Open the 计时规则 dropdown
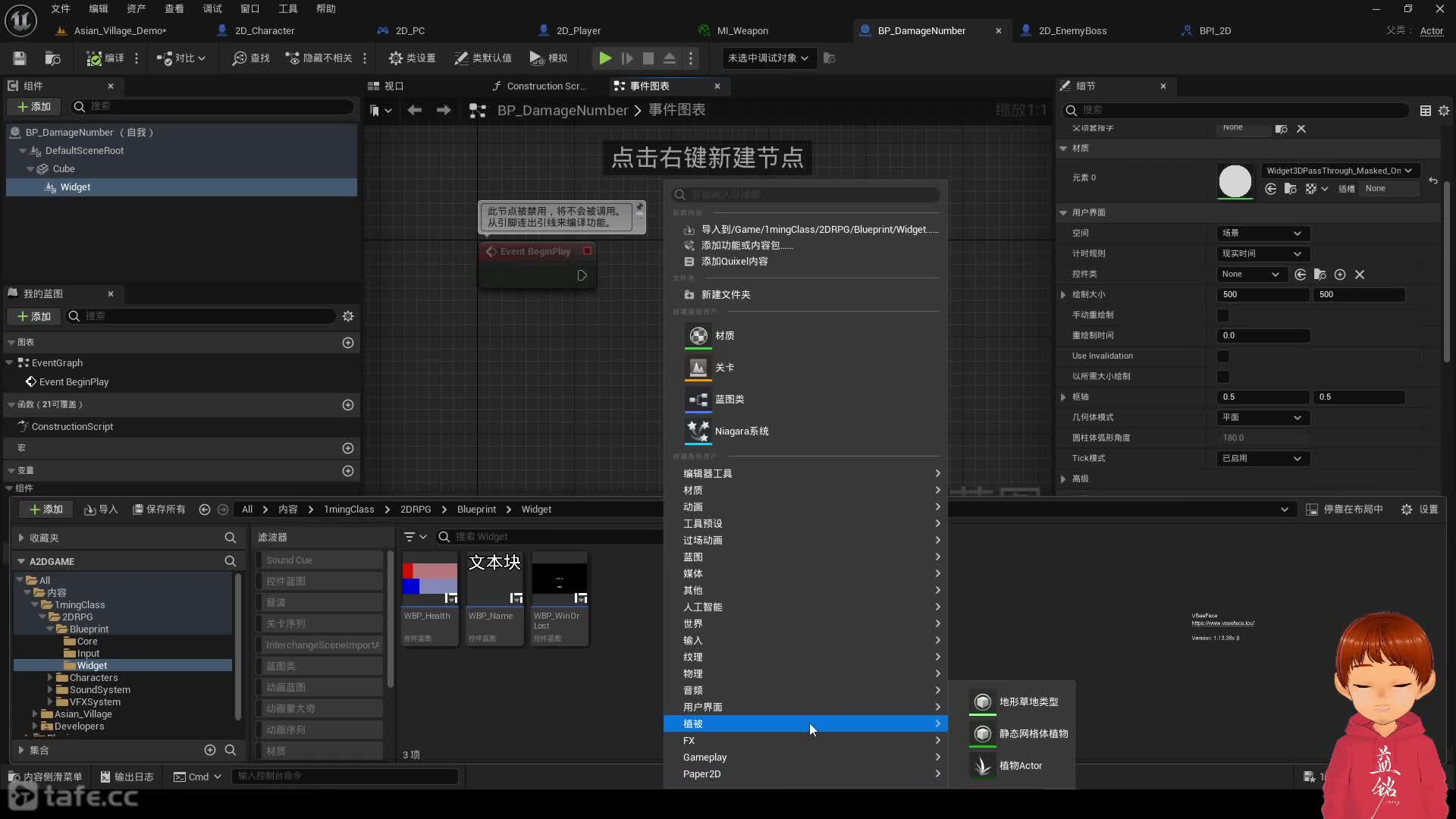The image size is (1456, 819). click(x=1263, y=254)
